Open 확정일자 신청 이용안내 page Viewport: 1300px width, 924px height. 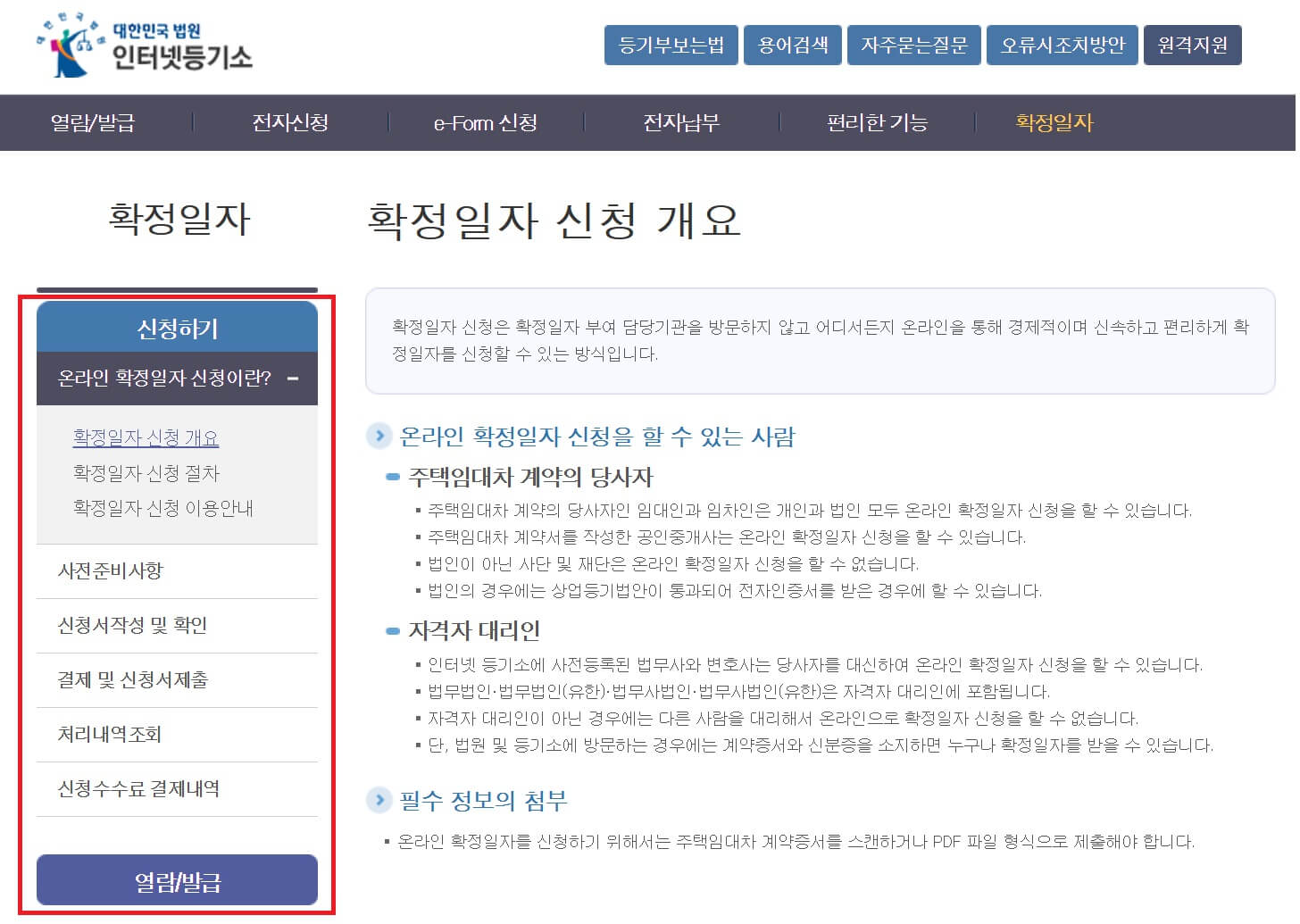coord(162,507)
